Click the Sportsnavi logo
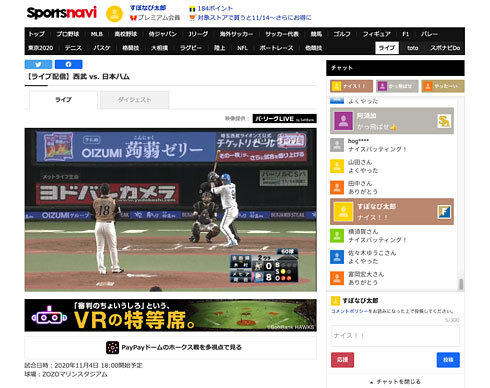 [62, 13]
